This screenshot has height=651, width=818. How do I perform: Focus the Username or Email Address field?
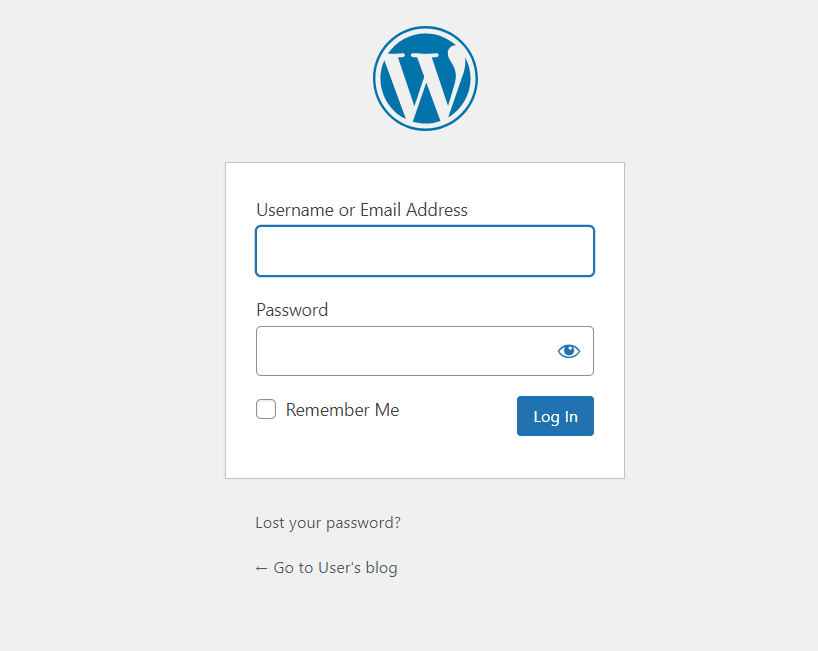pos(425,251)
